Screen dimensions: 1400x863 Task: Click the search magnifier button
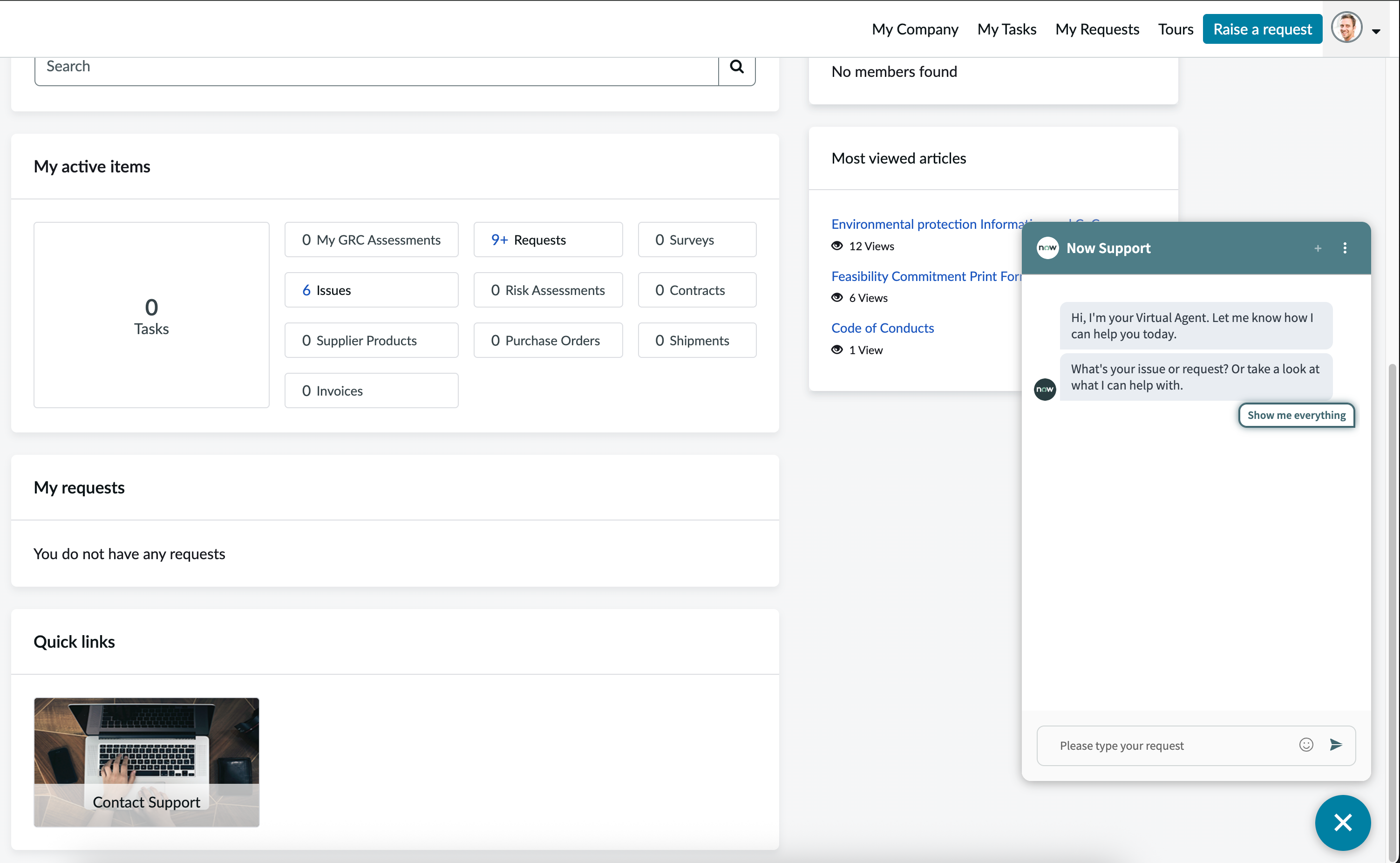736,67
